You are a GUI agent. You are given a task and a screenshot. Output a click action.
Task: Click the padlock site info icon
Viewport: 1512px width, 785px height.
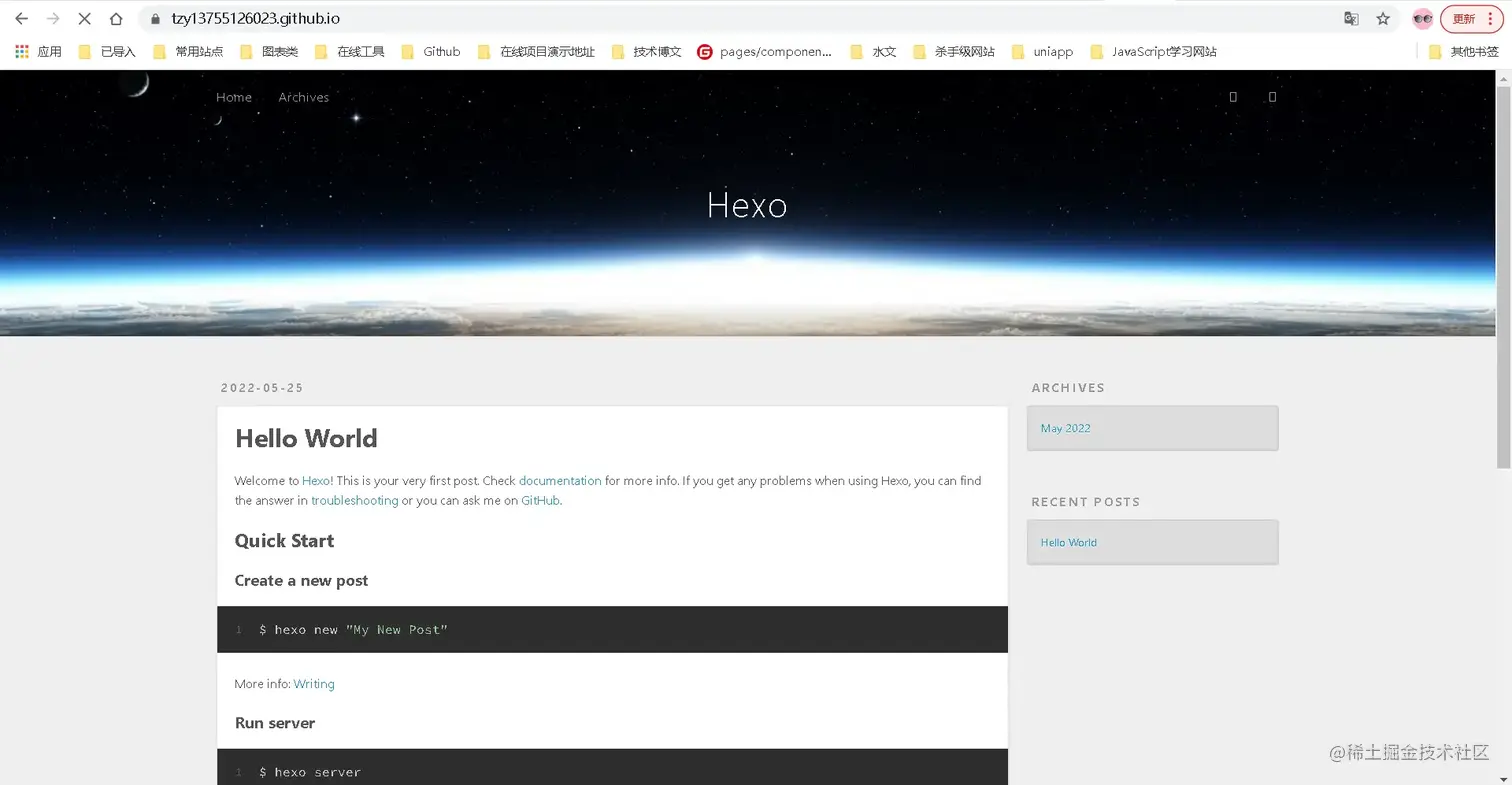click(155, 18)
